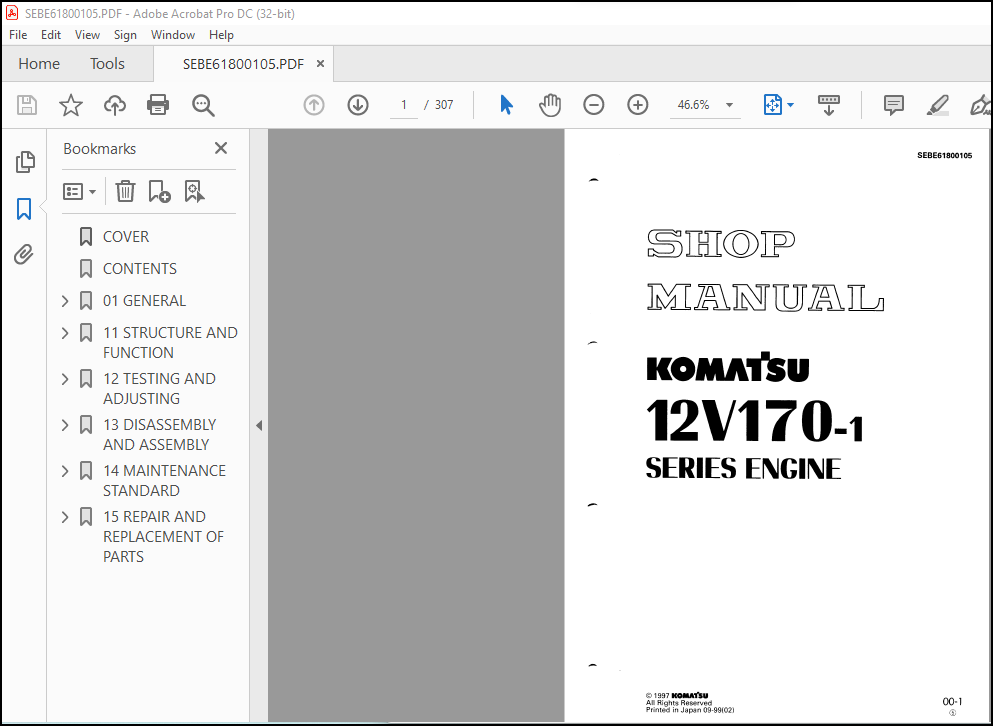The width and height of the screenshot is (993, 726).
Task: Close the SEBE61800105.PDF tab
Action: tap(320, 63)
